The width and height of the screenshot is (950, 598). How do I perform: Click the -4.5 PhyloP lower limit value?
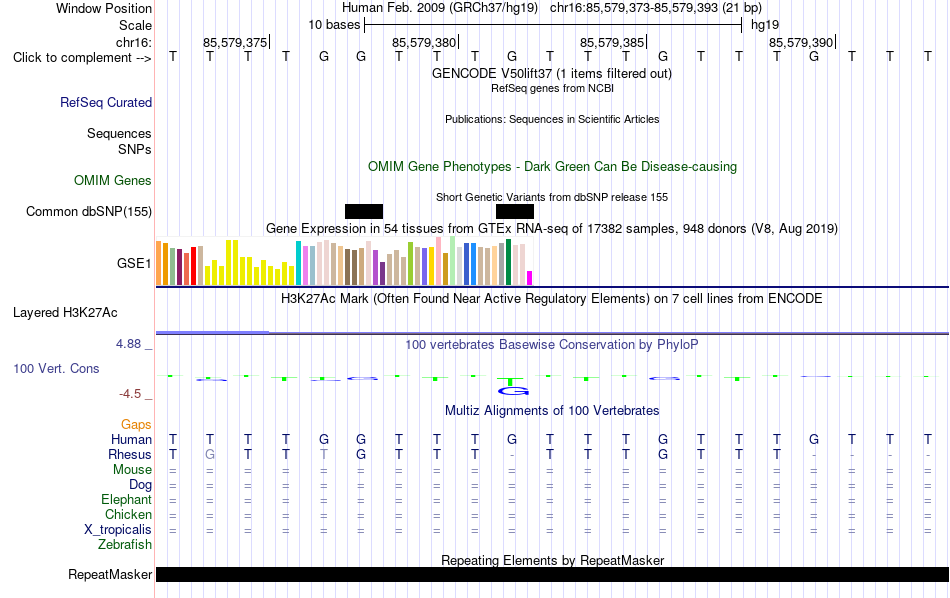point(130,394)
